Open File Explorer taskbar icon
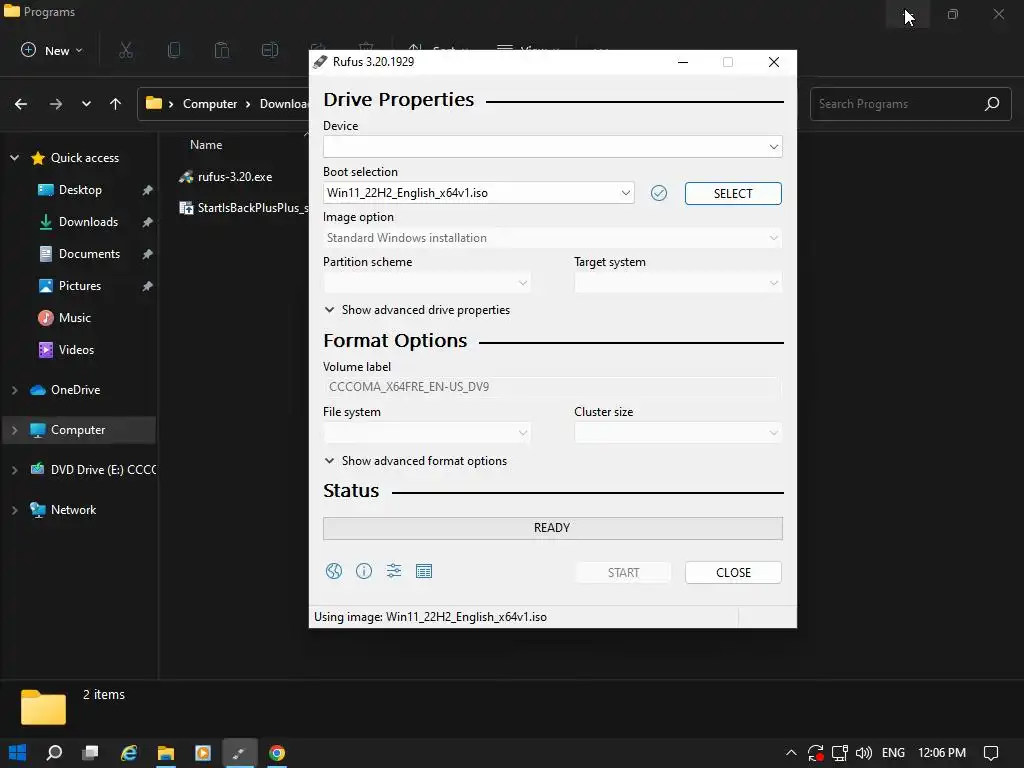The height and width of the screenshot is (768, 1024). pos(166,753)
